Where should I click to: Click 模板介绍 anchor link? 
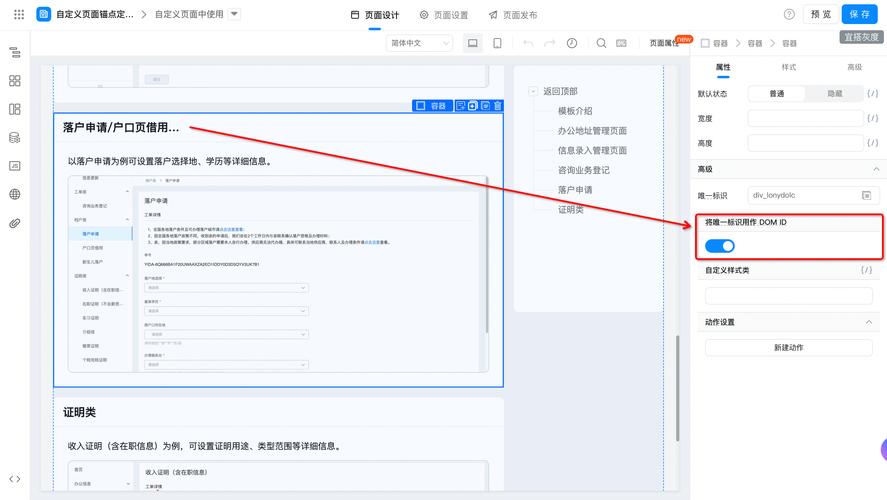click(x=575, y=111)
